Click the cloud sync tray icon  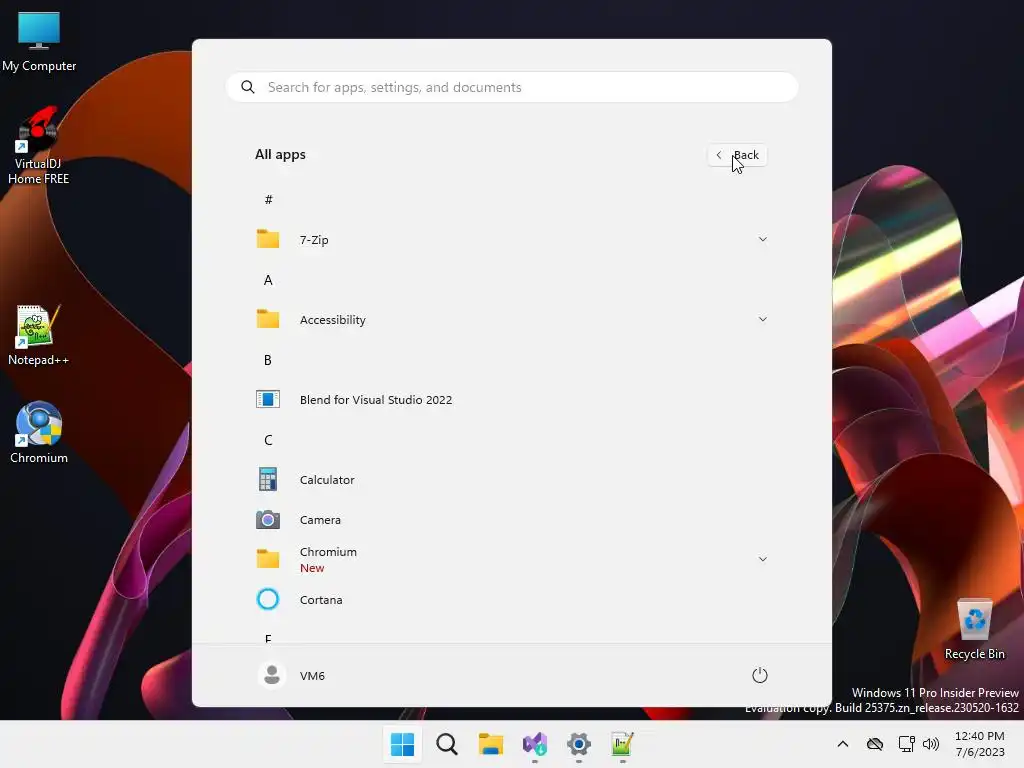[x=875, y=744]
